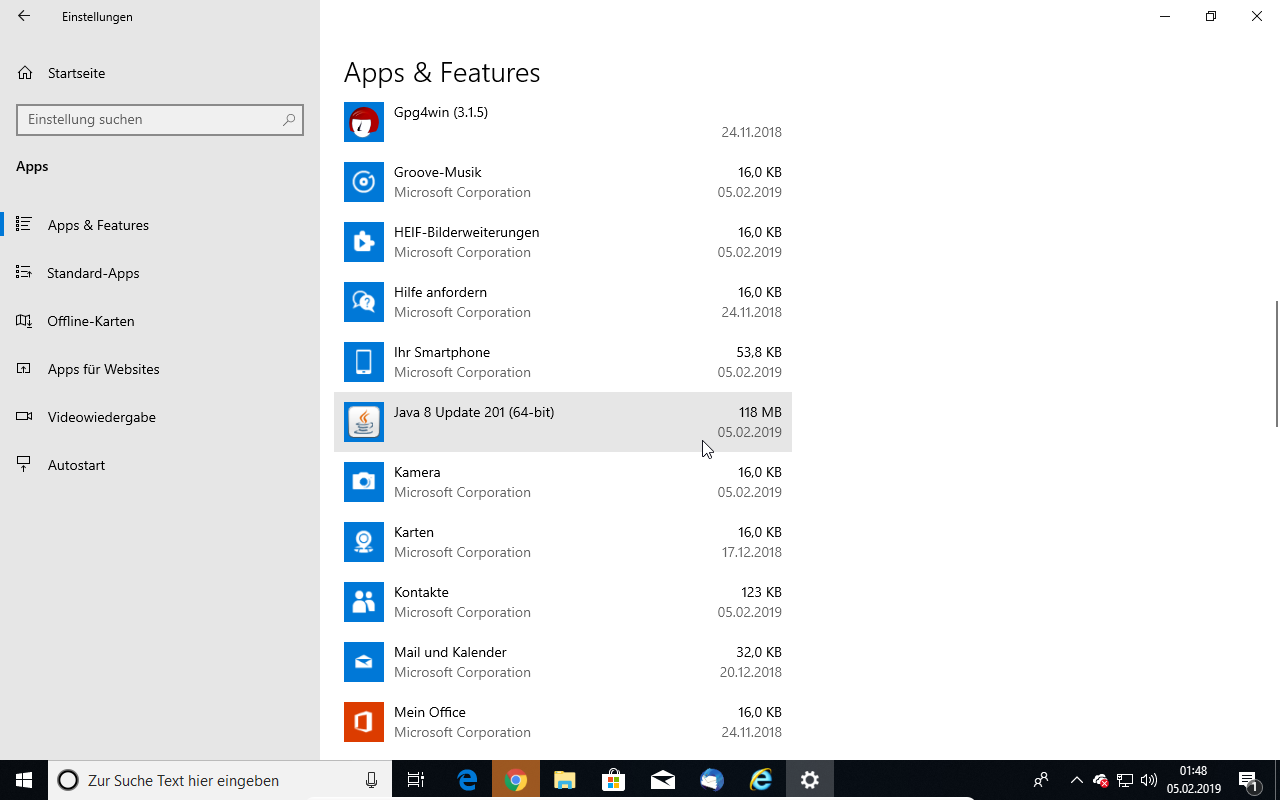Click the Kontakte people icon

click(x=364, y=602)
